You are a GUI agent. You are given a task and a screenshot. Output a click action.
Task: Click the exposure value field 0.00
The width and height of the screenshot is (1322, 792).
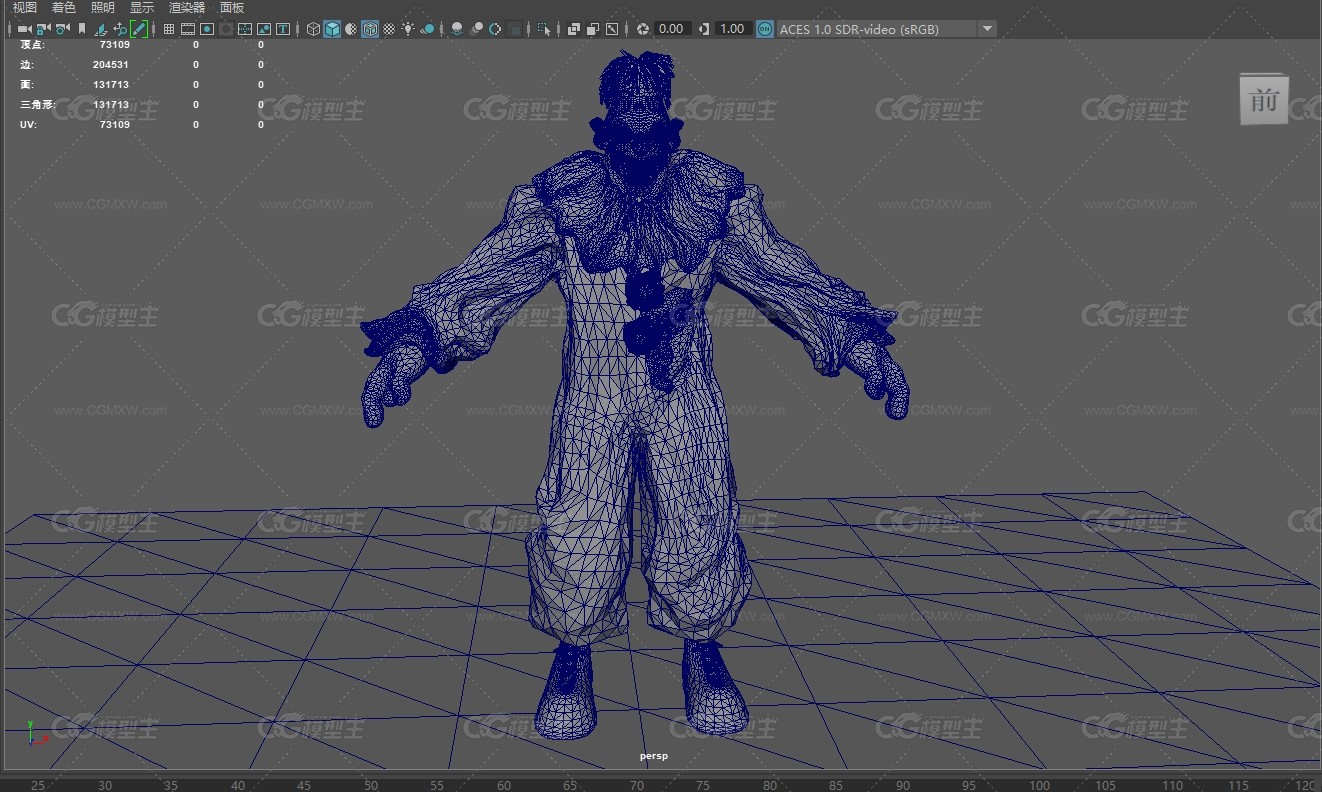(671, 29)
